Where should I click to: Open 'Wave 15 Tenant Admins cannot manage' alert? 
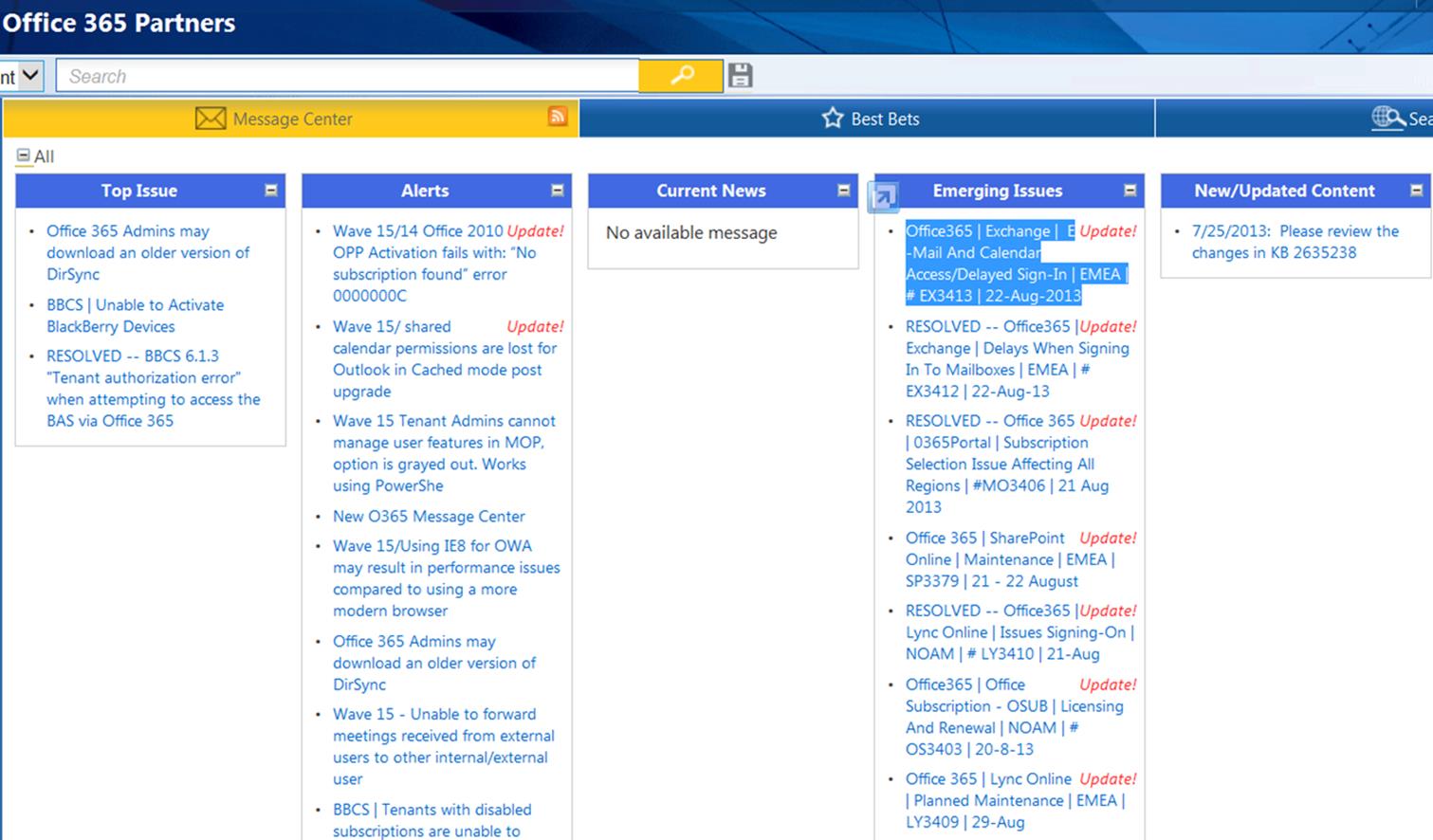tap(445, 453)
